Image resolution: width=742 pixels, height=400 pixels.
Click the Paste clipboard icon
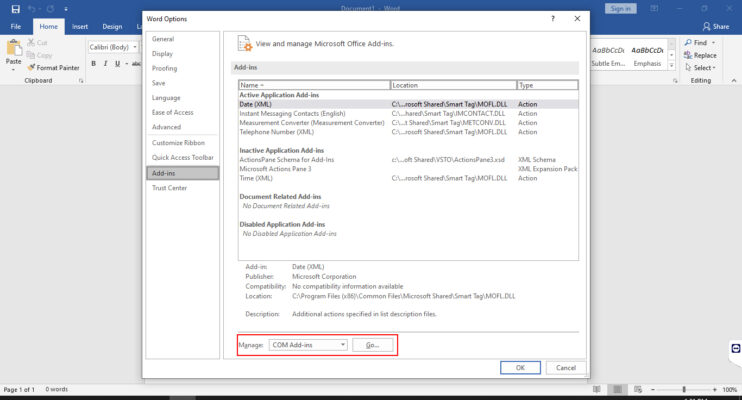coord(14,48)
